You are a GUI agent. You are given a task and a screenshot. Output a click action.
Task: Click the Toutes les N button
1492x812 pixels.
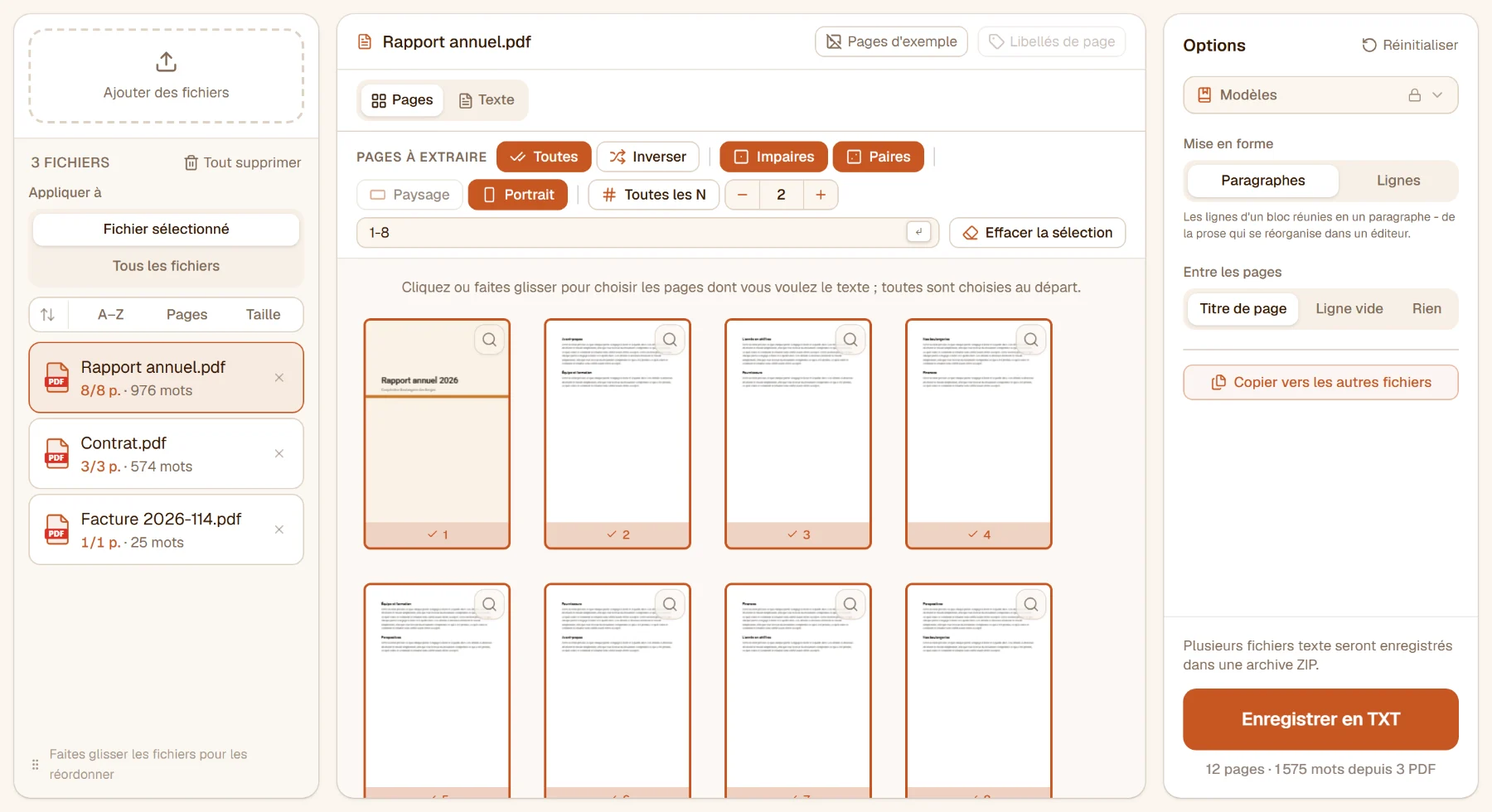(x=653, y=195)
